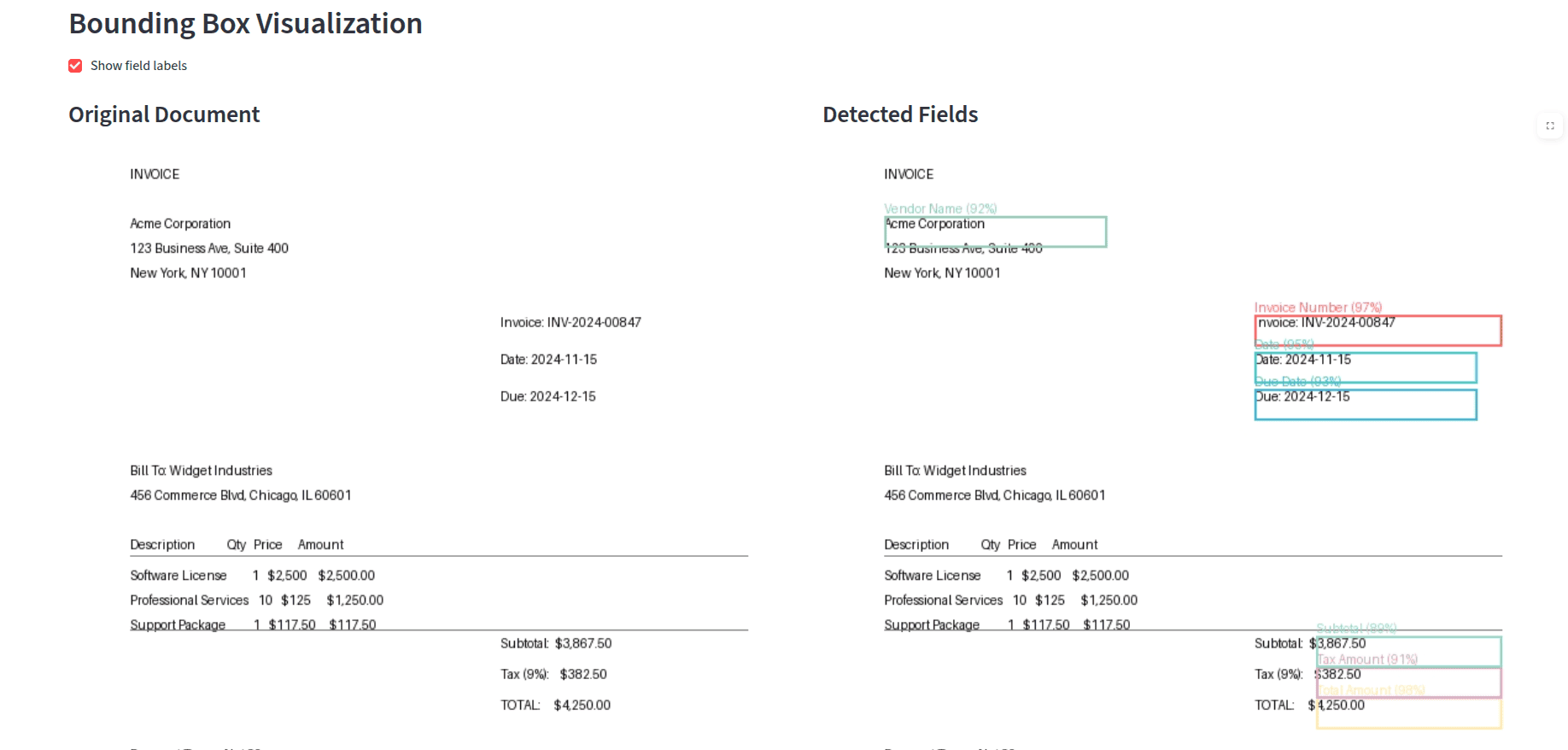Image resolution: width=1568 pixels, height=750 pixels.
Task: Select the Due Date bounding box
Action: pyautogui.click(x=1365, y=405)
